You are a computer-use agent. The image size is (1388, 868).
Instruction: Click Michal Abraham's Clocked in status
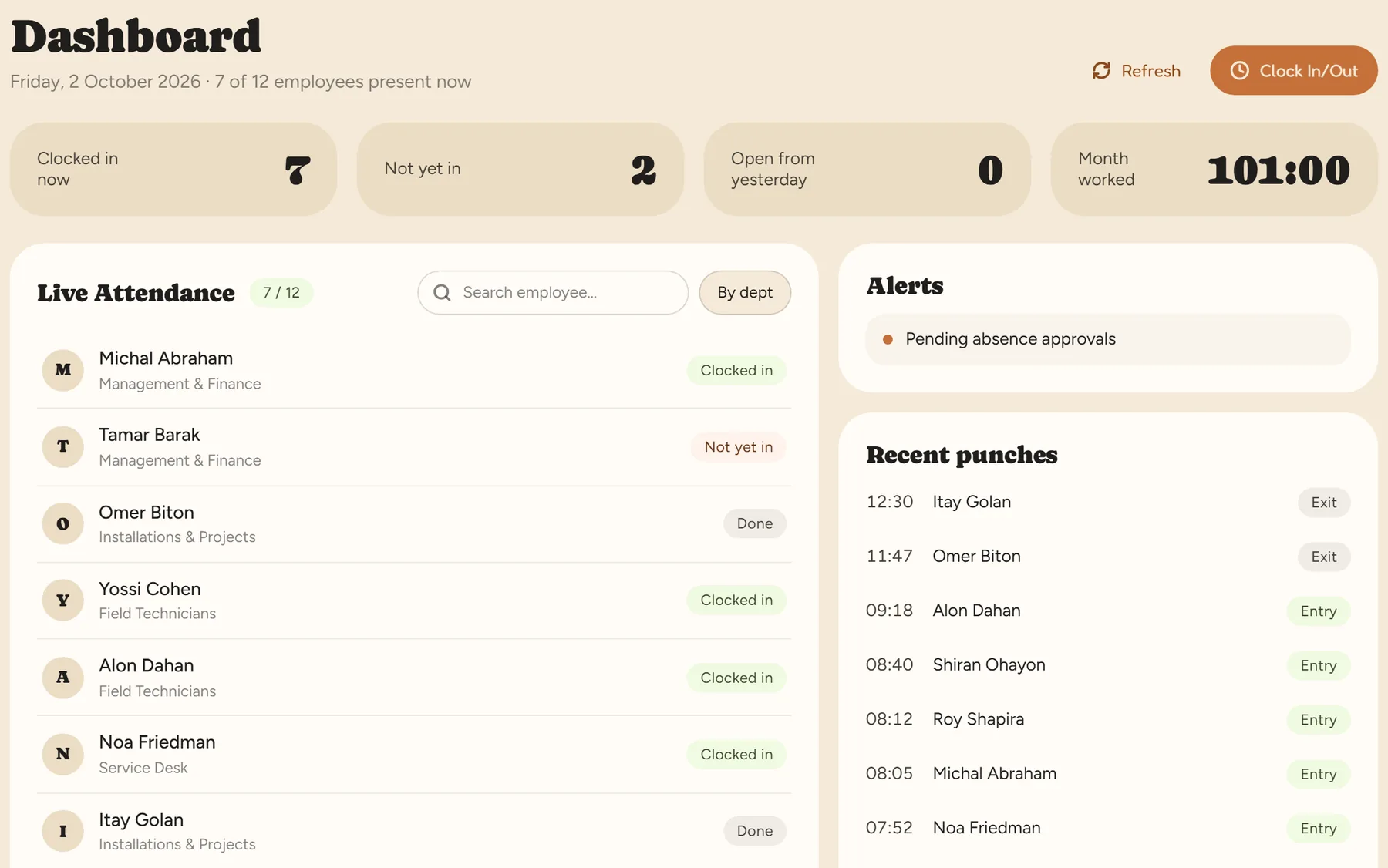(x=736, y=370)
